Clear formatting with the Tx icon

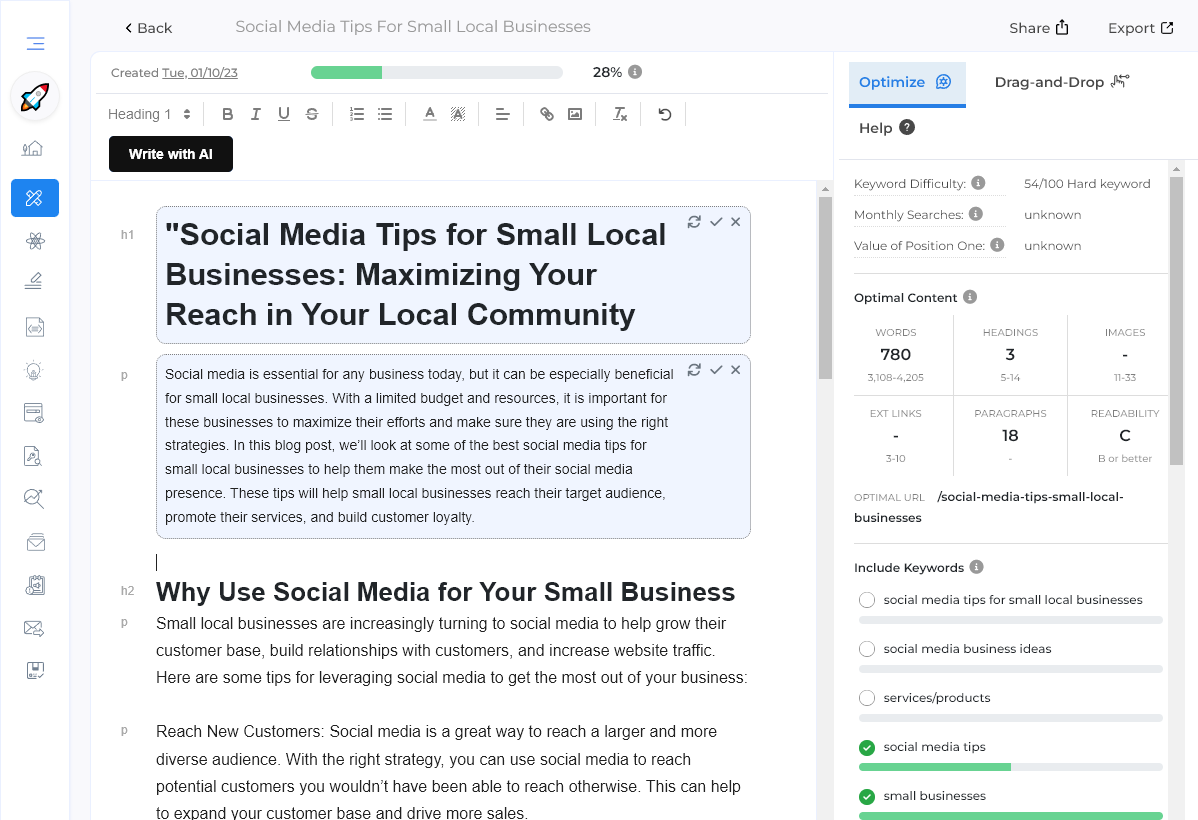[x=619, y=113]
